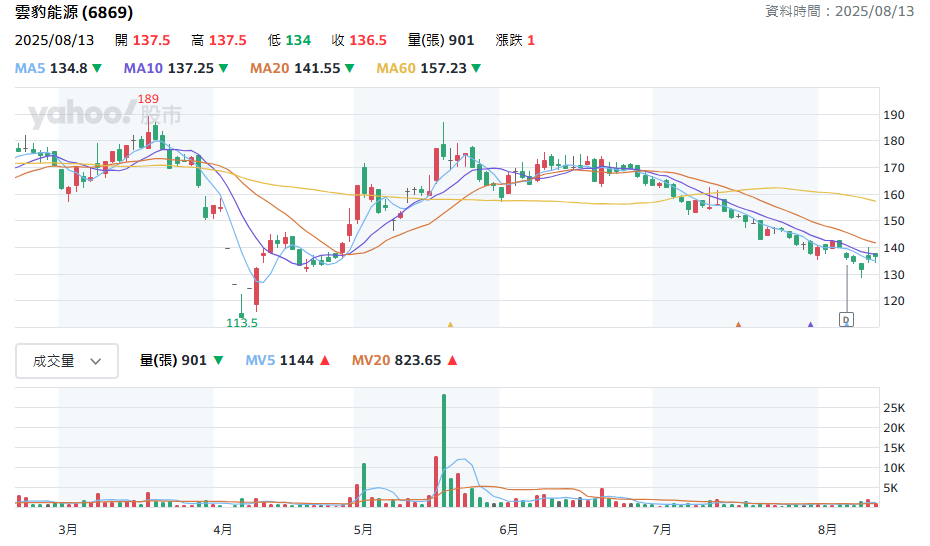
Task: Click the 量(張) 901 value in quote row
Action: pyautogui.click(x=441, y=40)
